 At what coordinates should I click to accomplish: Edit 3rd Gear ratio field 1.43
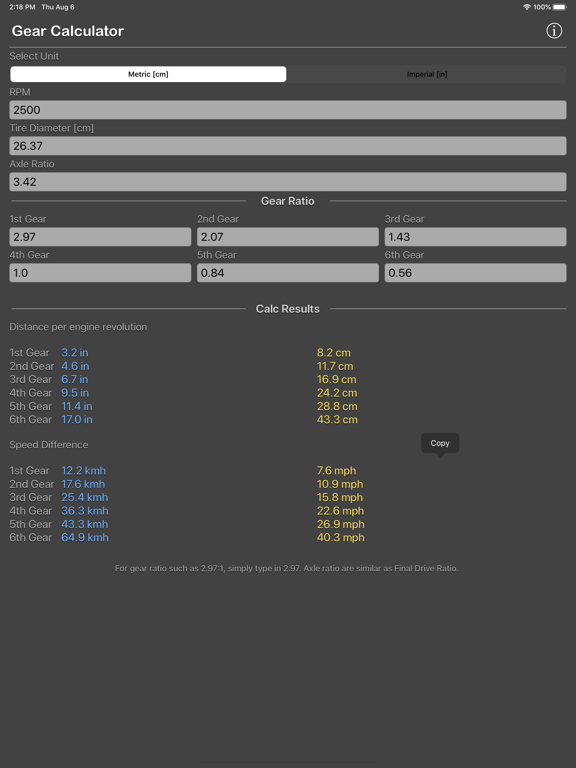[476, 237]
